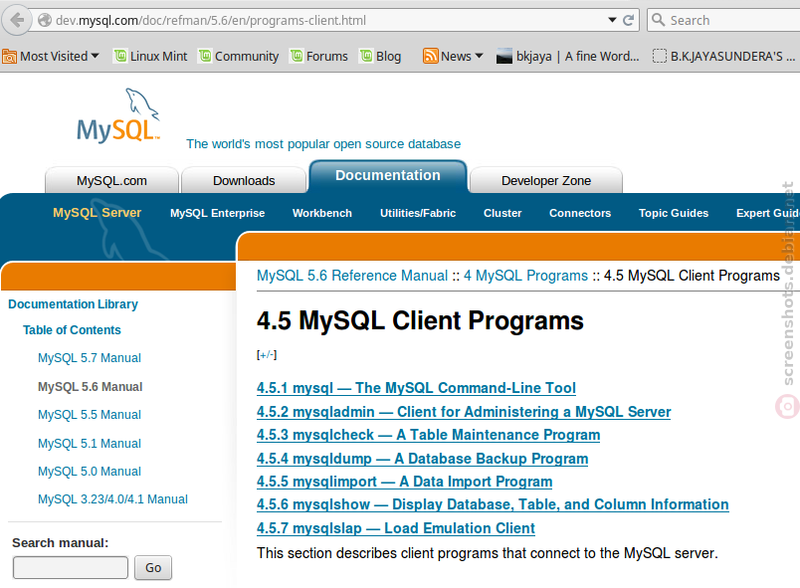The height and width of the screenshot is (588, 800).
Task: Open 4.5.6 mysqlshow link
Action: point(493,504)
